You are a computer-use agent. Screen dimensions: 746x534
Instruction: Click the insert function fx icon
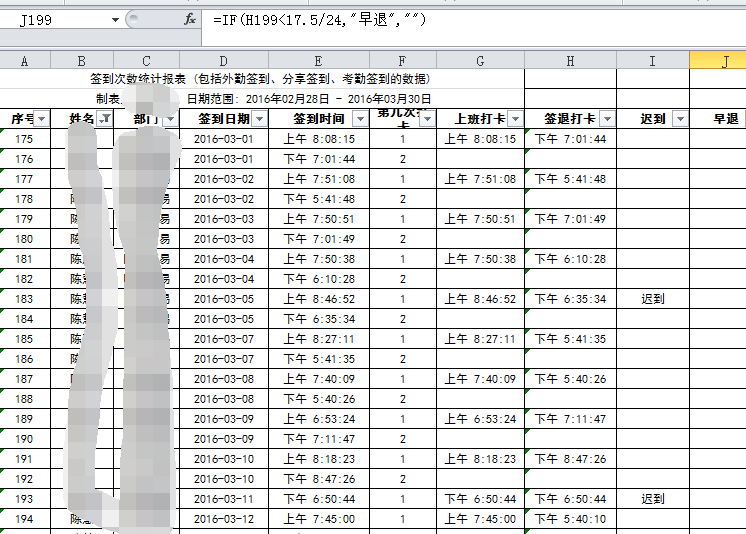pos(190,20)
